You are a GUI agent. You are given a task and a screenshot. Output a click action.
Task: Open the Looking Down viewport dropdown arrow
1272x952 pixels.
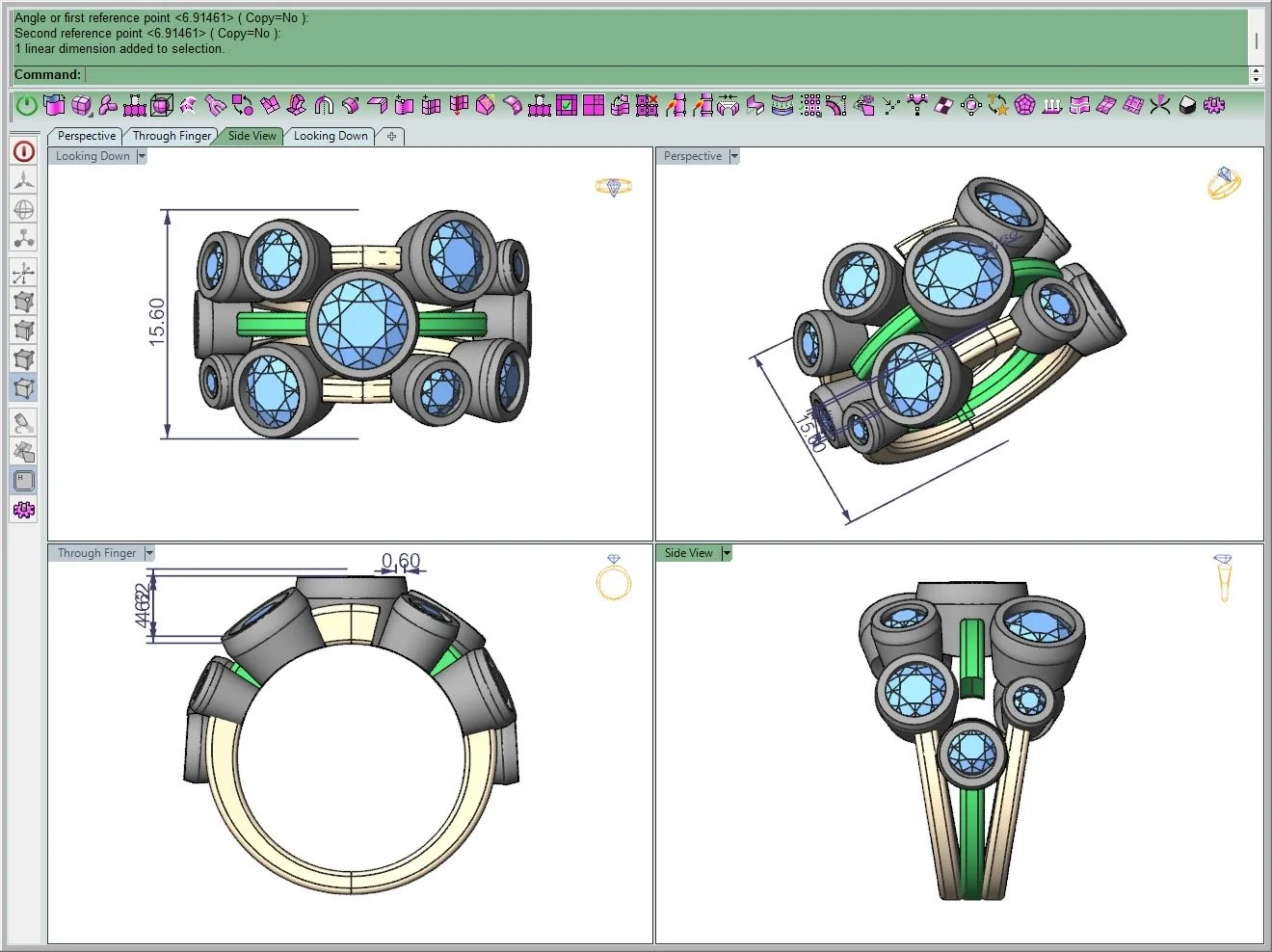(x=142, y=156)
